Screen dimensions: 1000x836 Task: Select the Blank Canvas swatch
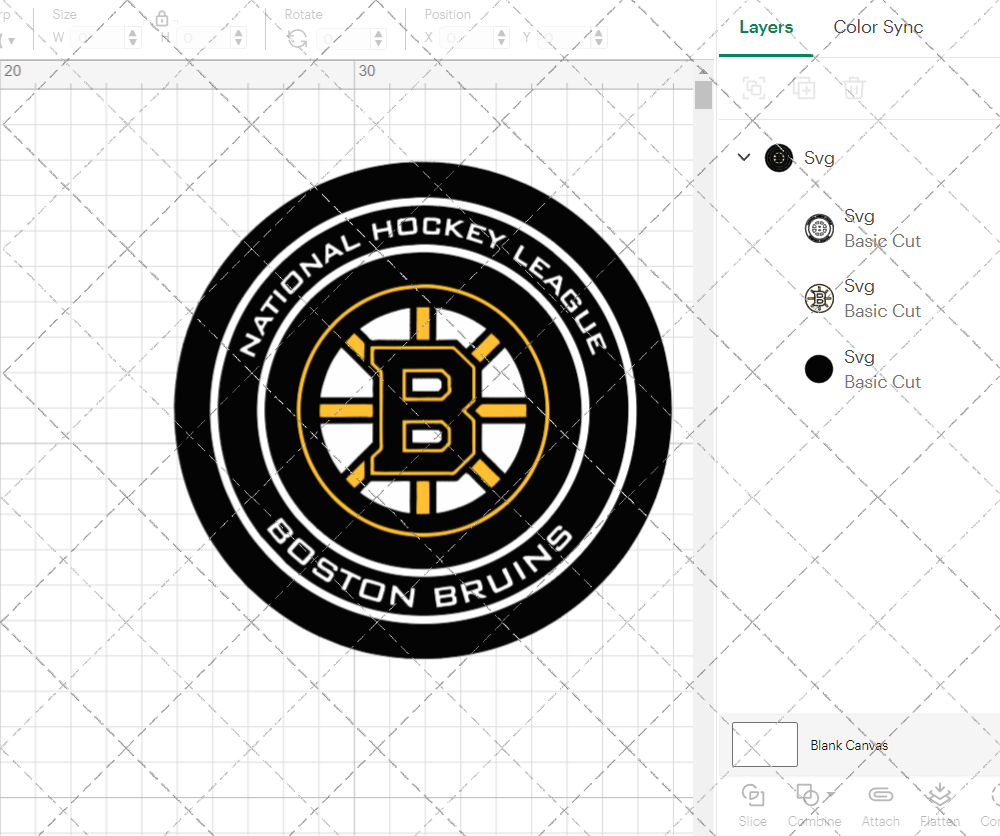coord(765,744)
